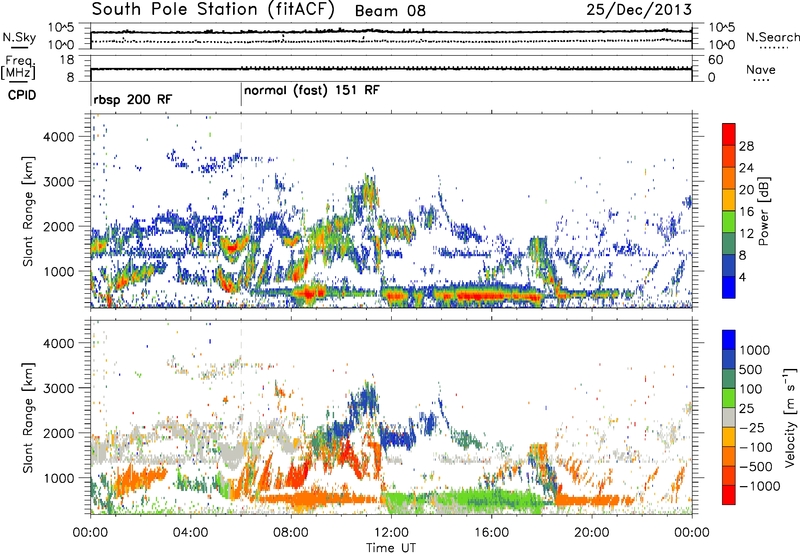Image resolution: width=800 pixels, height=554 pixels.
Task: Click the '4000' tick in power panel
Action: click(59, 137)
